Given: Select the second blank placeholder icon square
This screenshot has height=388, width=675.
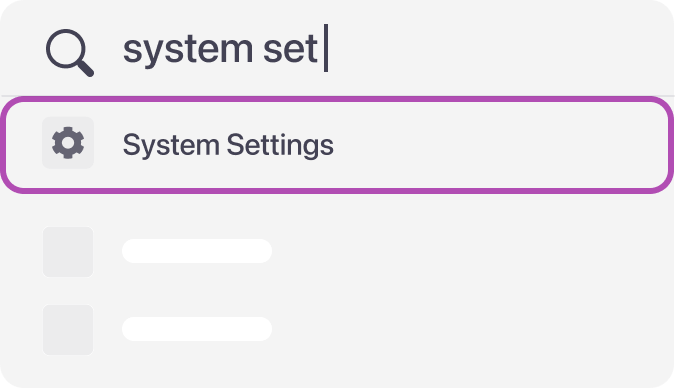Looking at the screenshot, I should (x=68, y=330).
